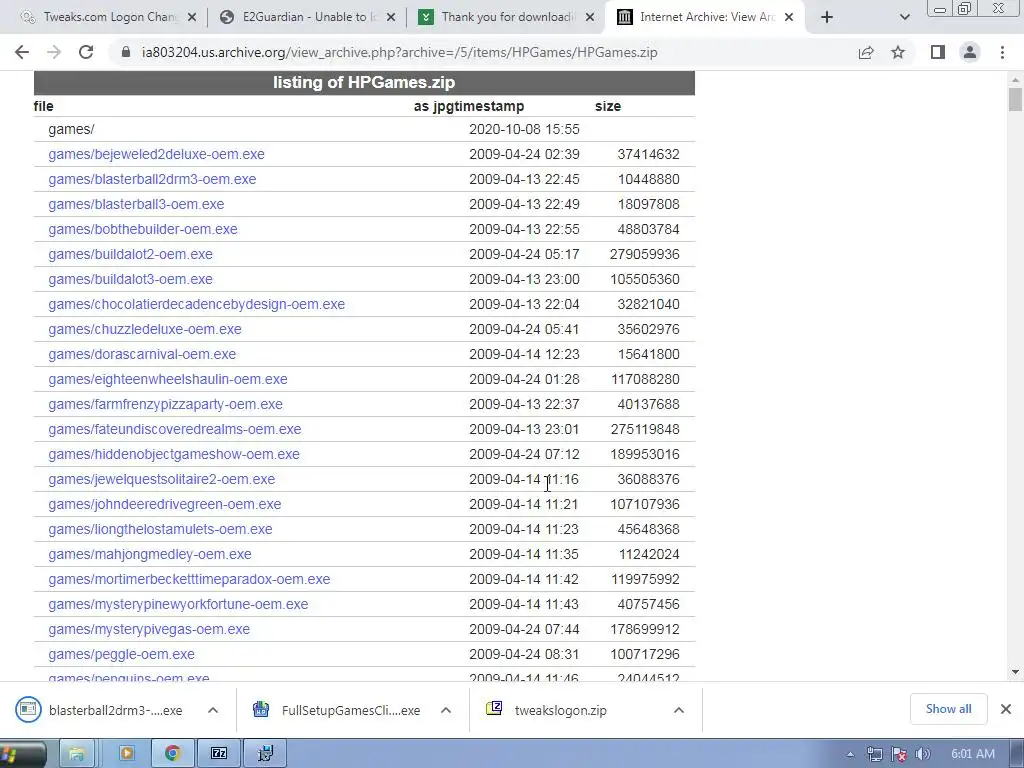Open buildalot2-oem.exe link

tap(130, 254)
